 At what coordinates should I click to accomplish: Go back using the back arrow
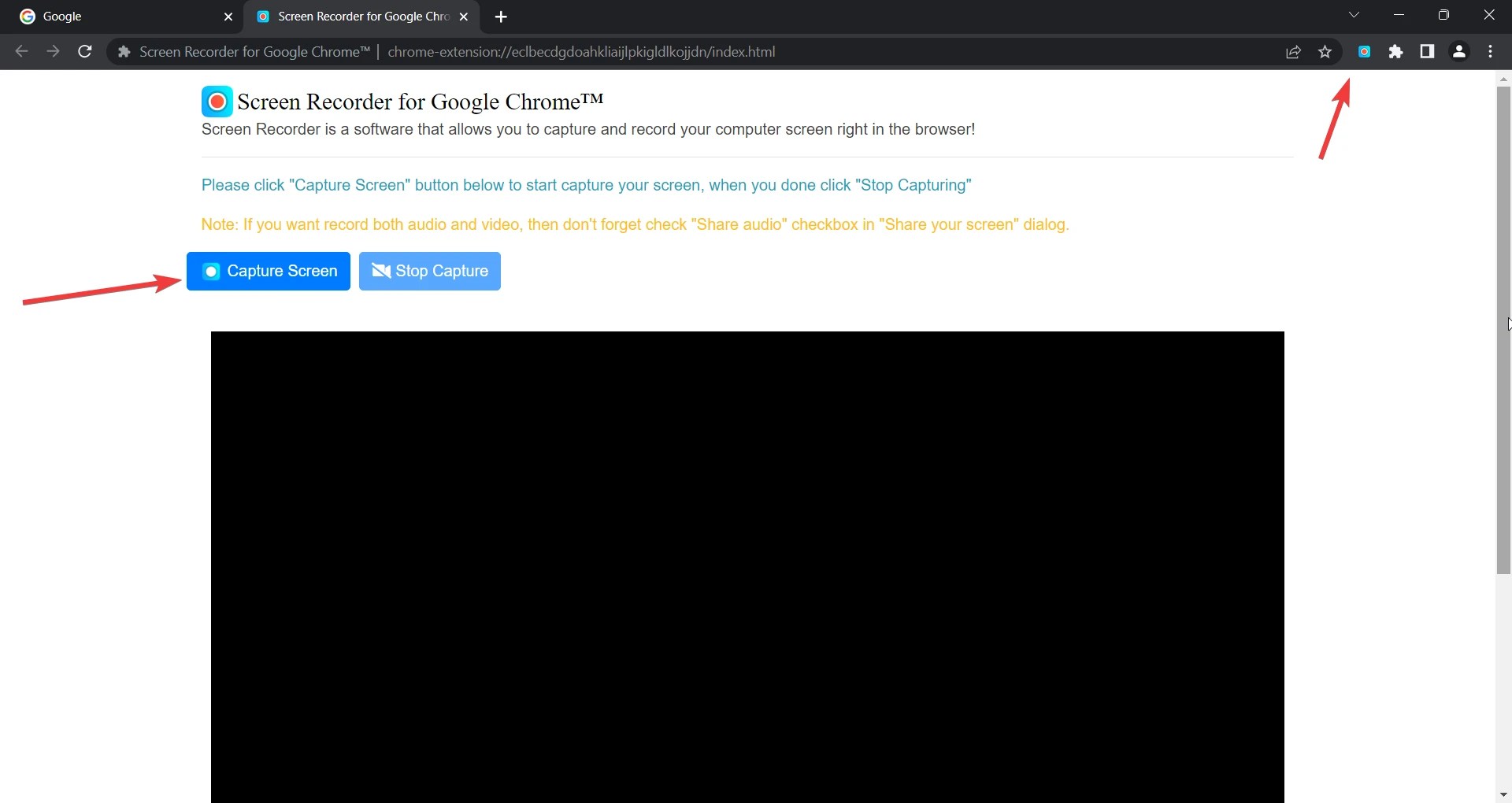point(20,51)
